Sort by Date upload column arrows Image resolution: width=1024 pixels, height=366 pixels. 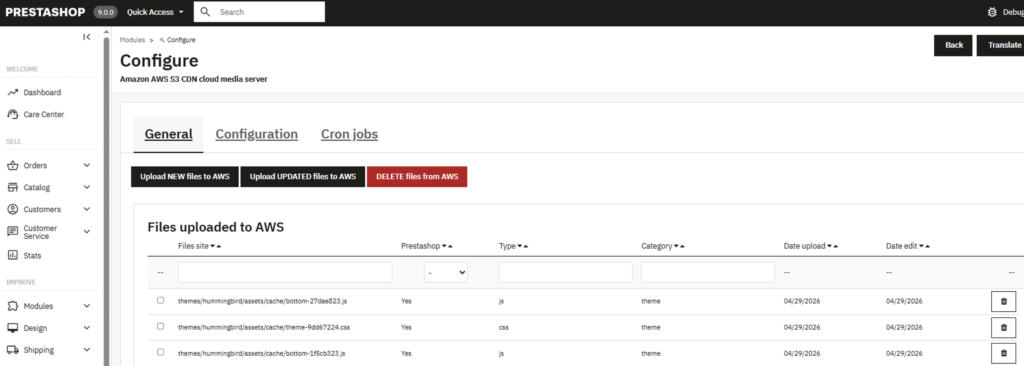click(833, 246)
